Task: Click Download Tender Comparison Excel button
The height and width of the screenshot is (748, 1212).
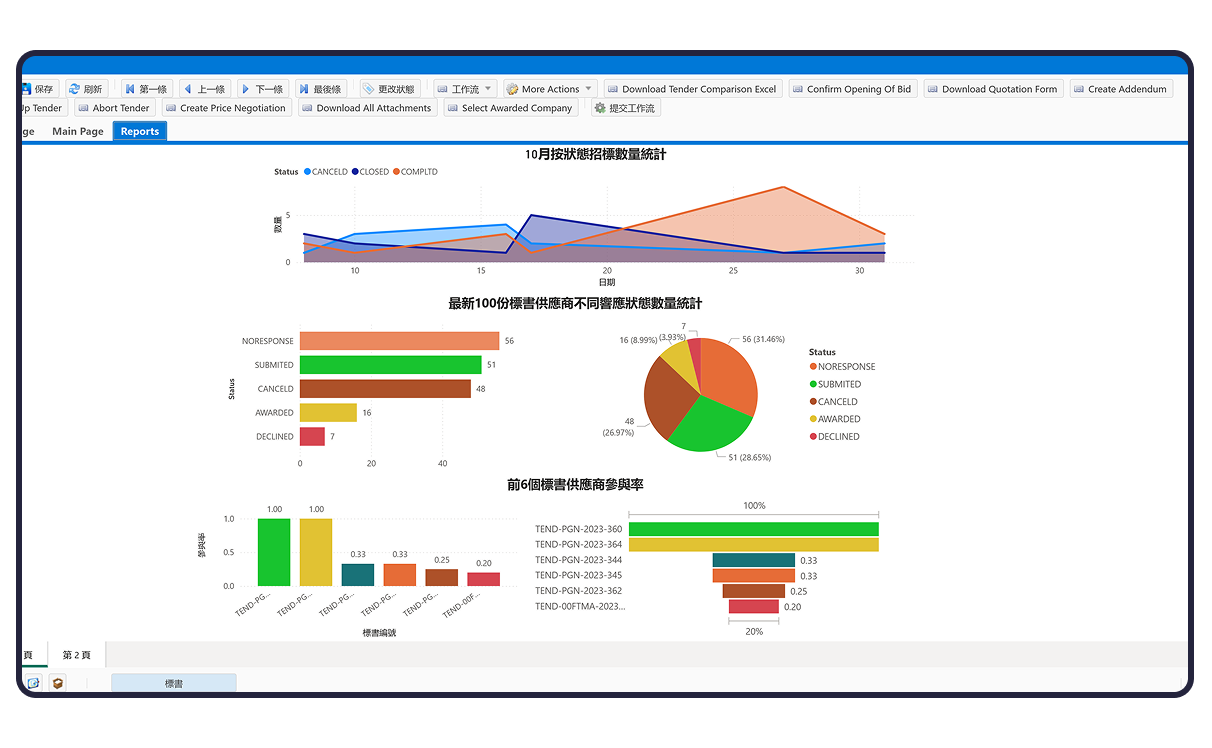Action: click(x=691, y=89)
